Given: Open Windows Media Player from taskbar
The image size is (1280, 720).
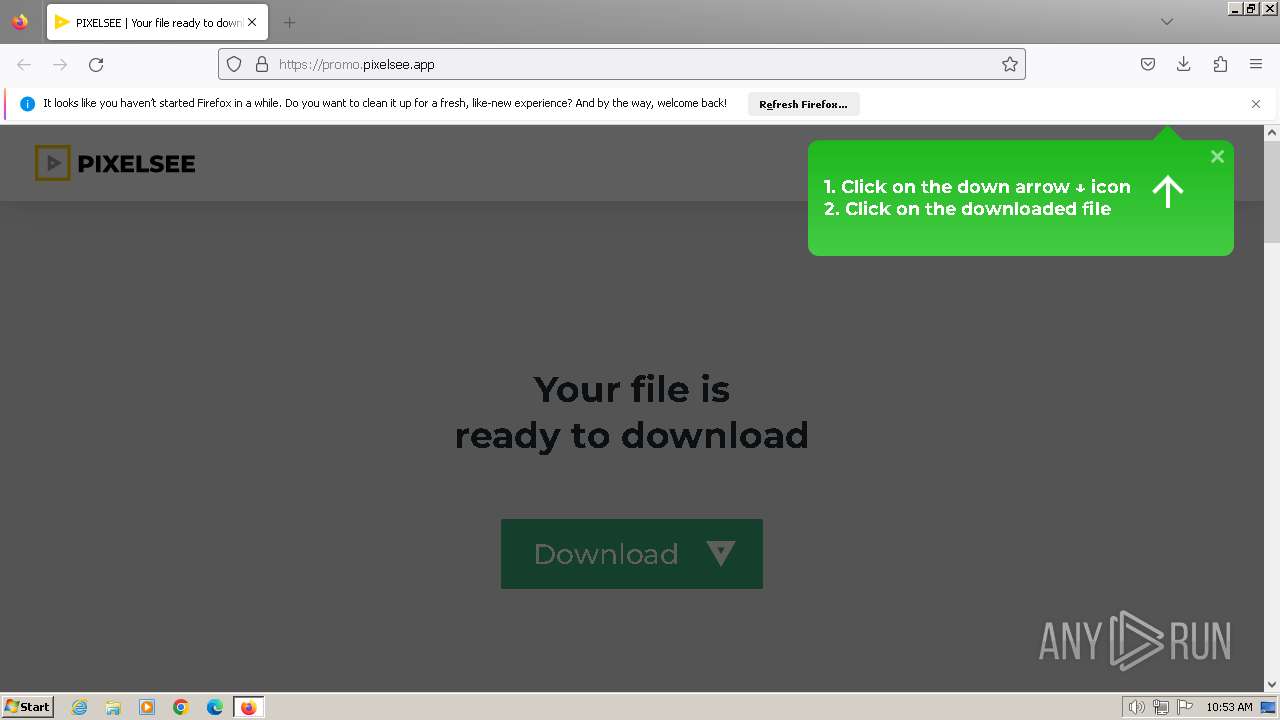Looking at the screenshot, I should 147,707.
